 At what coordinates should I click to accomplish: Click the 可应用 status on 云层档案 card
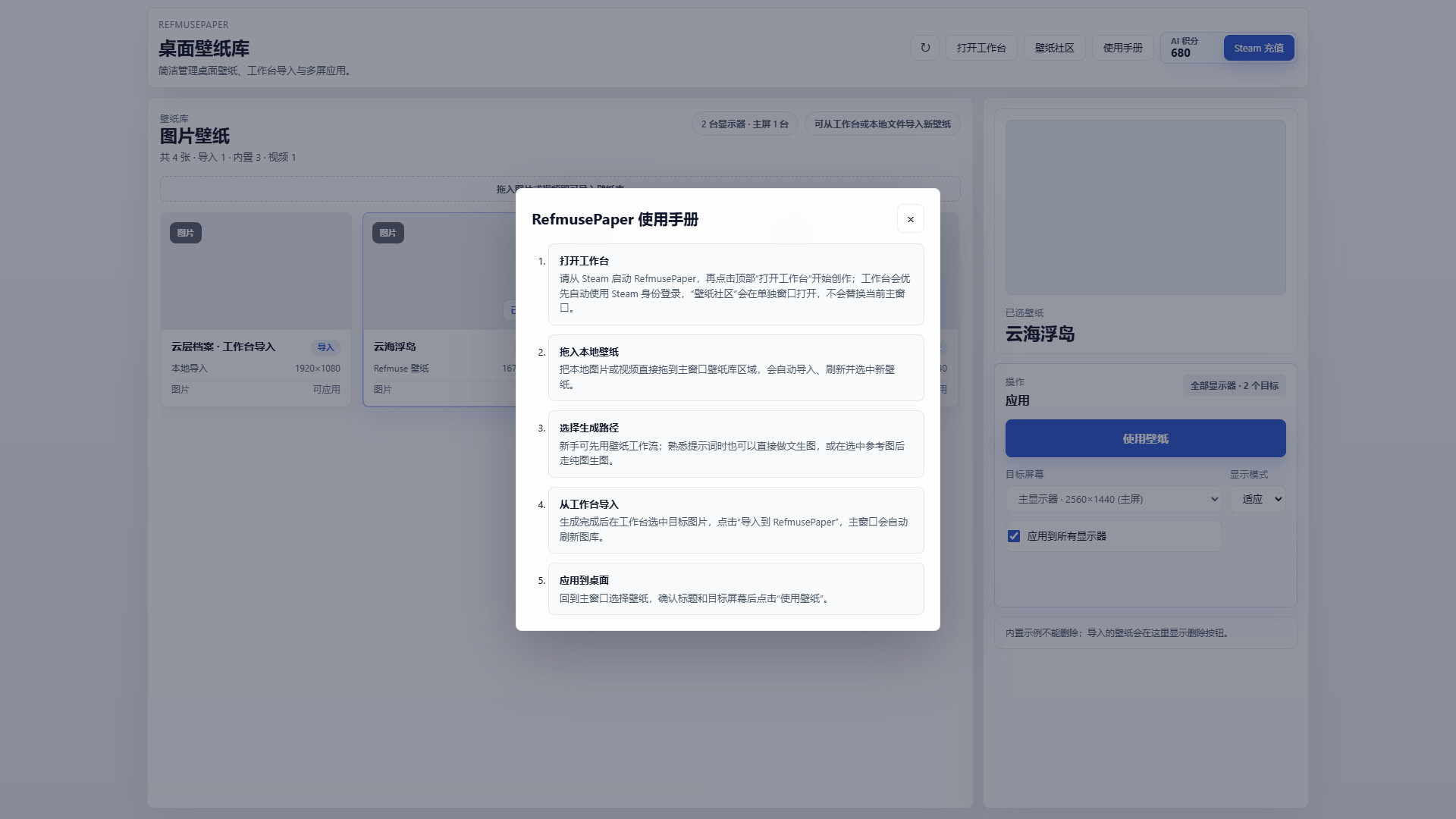point(326,390)
